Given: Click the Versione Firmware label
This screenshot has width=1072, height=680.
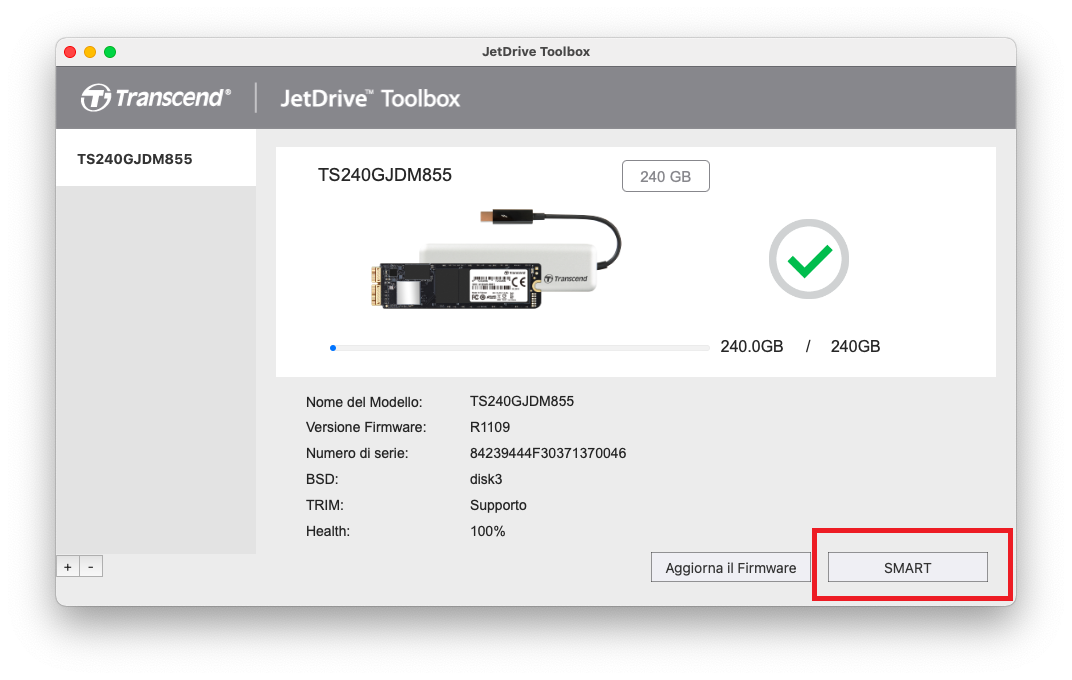Looking at the screenshot, I should coord(366,427).
